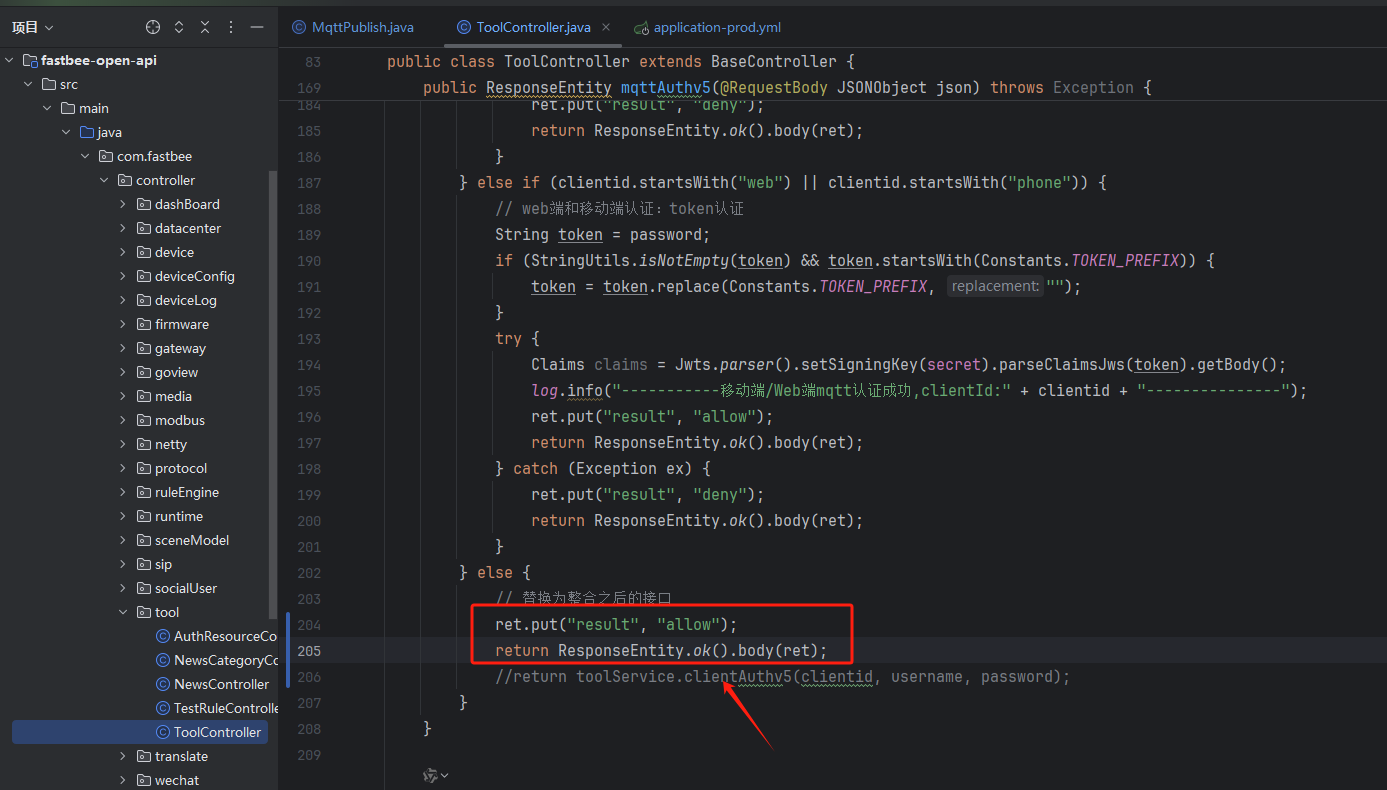This screenshot has width=1387, height=790.
Task: Click the locate opened file target icon
Action: 153,27
